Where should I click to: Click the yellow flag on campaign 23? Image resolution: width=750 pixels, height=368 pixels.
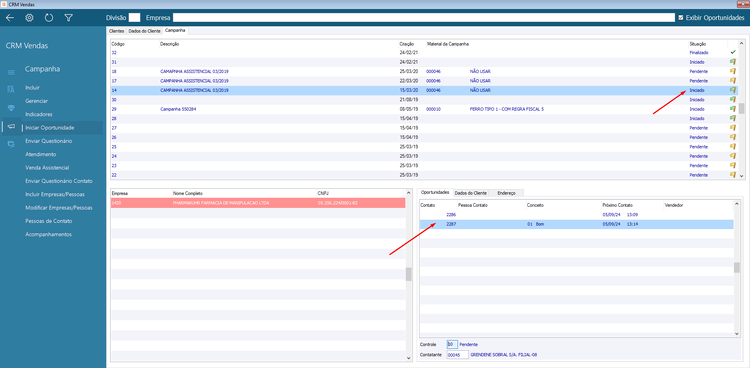[733, 166]
